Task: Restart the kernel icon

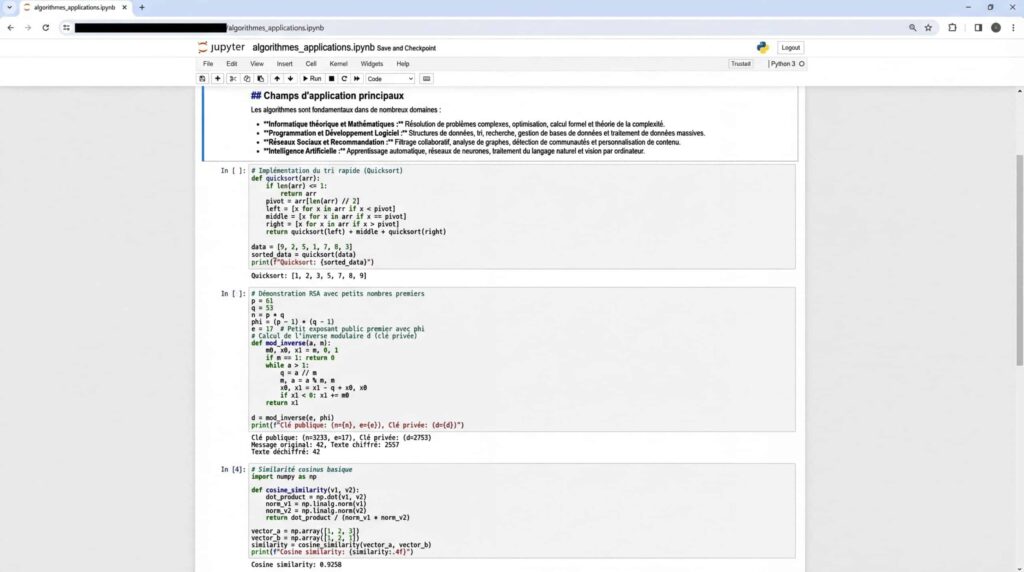Action: click(x=344, y=79)
